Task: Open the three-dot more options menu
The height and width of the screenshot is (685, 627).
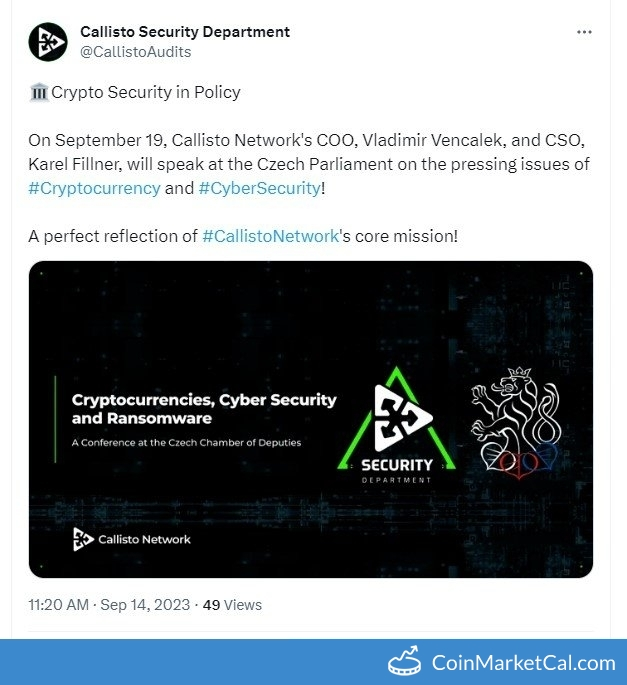Action: [x=584, y=32]
